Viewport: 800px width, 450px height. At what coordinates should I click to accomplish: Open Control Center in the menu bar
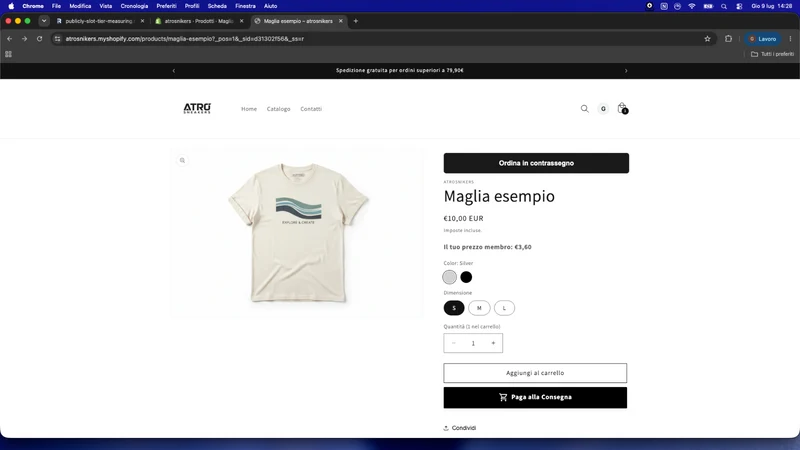pos(739,6)
